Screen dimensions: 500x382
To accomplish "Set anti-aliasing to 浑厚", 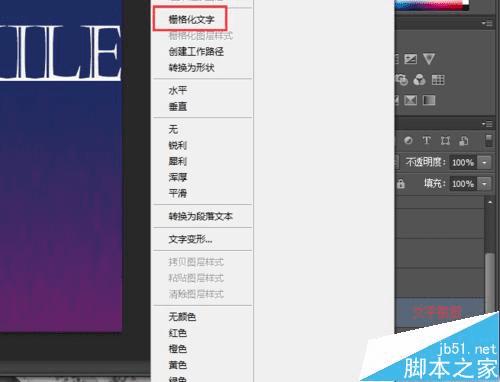I will 178,177.
